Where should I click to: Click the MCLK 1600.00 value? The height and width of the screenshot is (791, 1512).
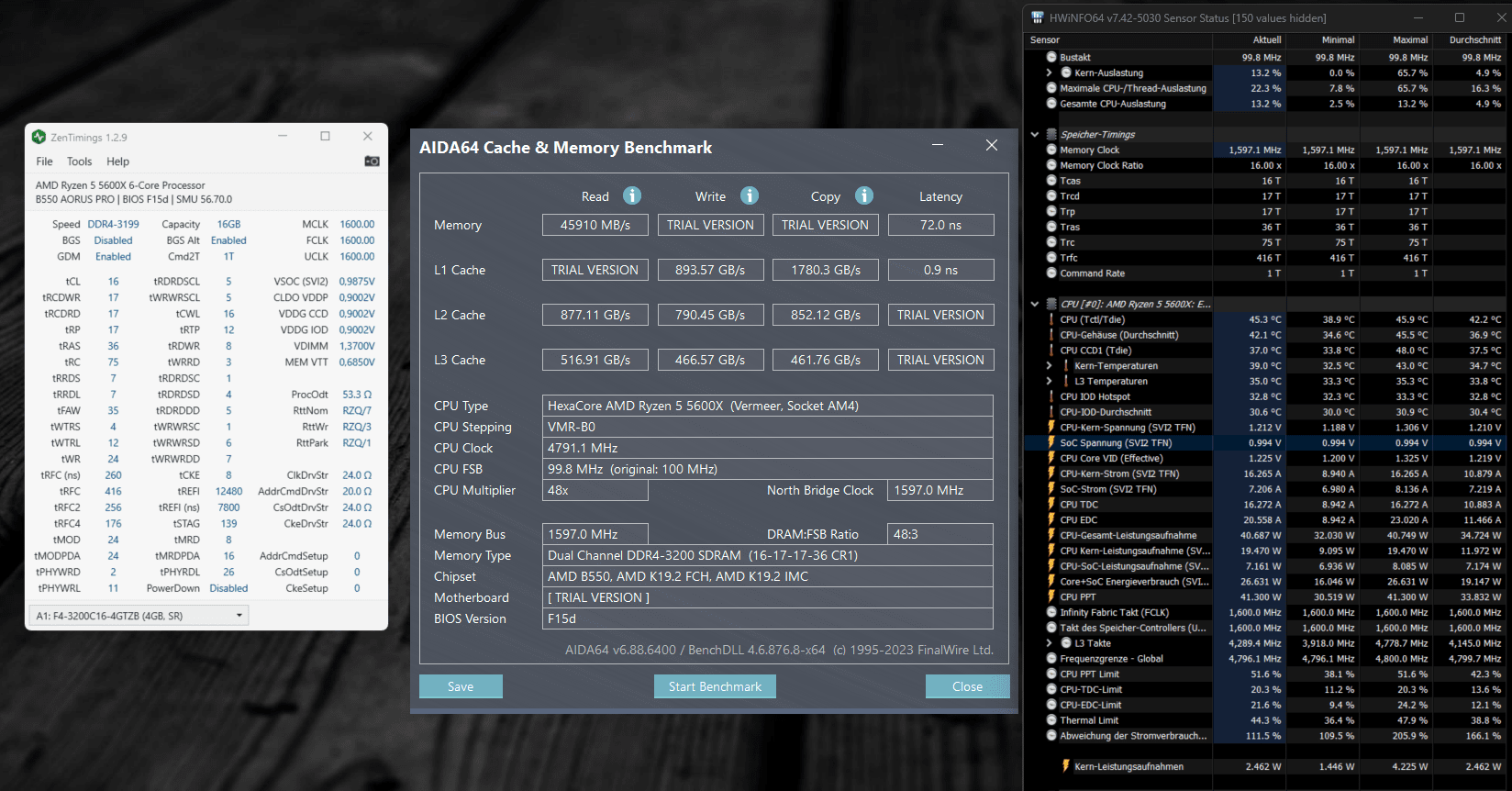click(357, 224)
